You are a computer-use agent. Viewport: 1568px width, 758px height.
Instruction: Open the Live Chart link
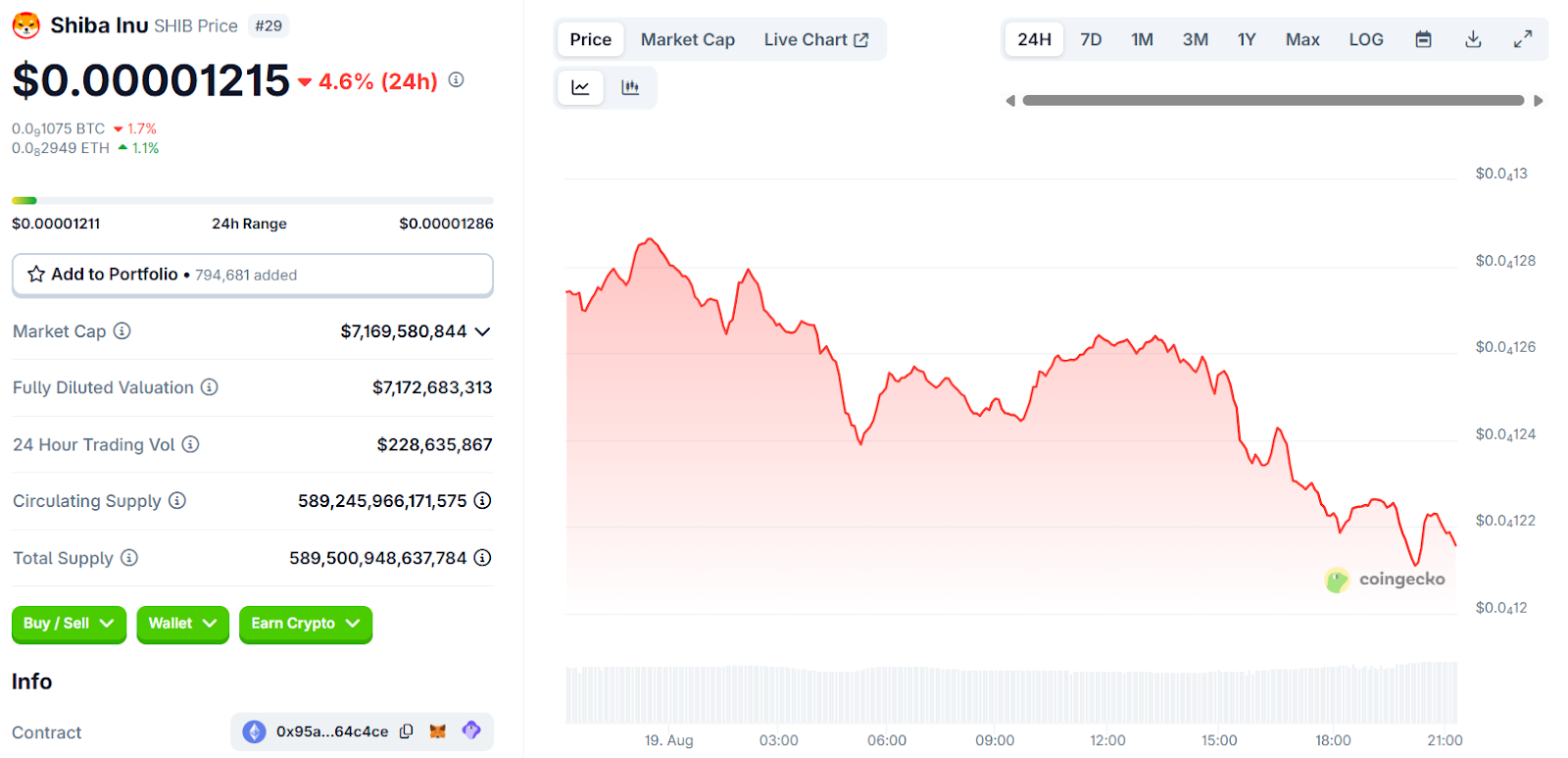815,39
